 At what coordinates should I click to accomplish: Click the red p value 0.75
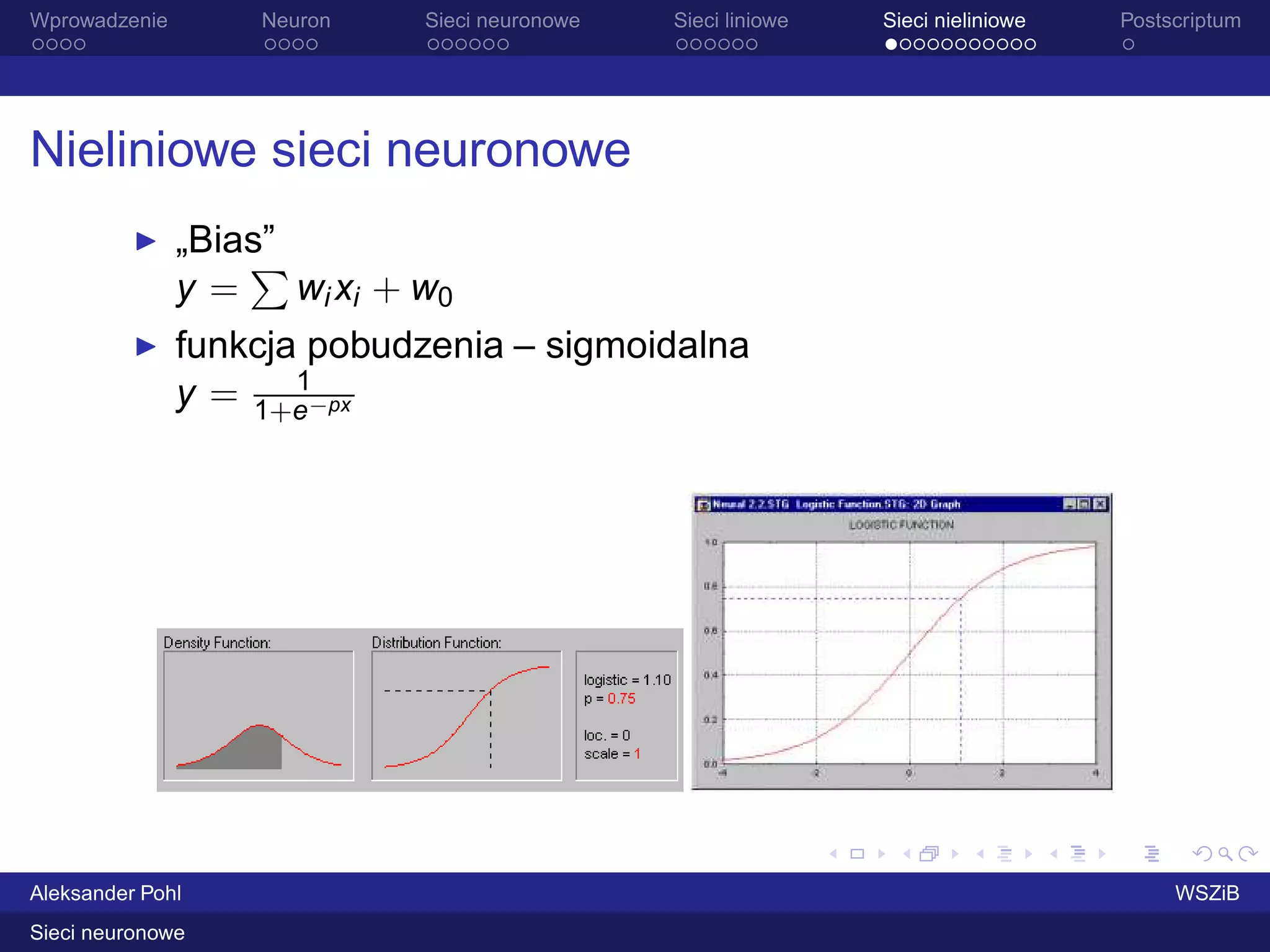(x=621, y=699)
